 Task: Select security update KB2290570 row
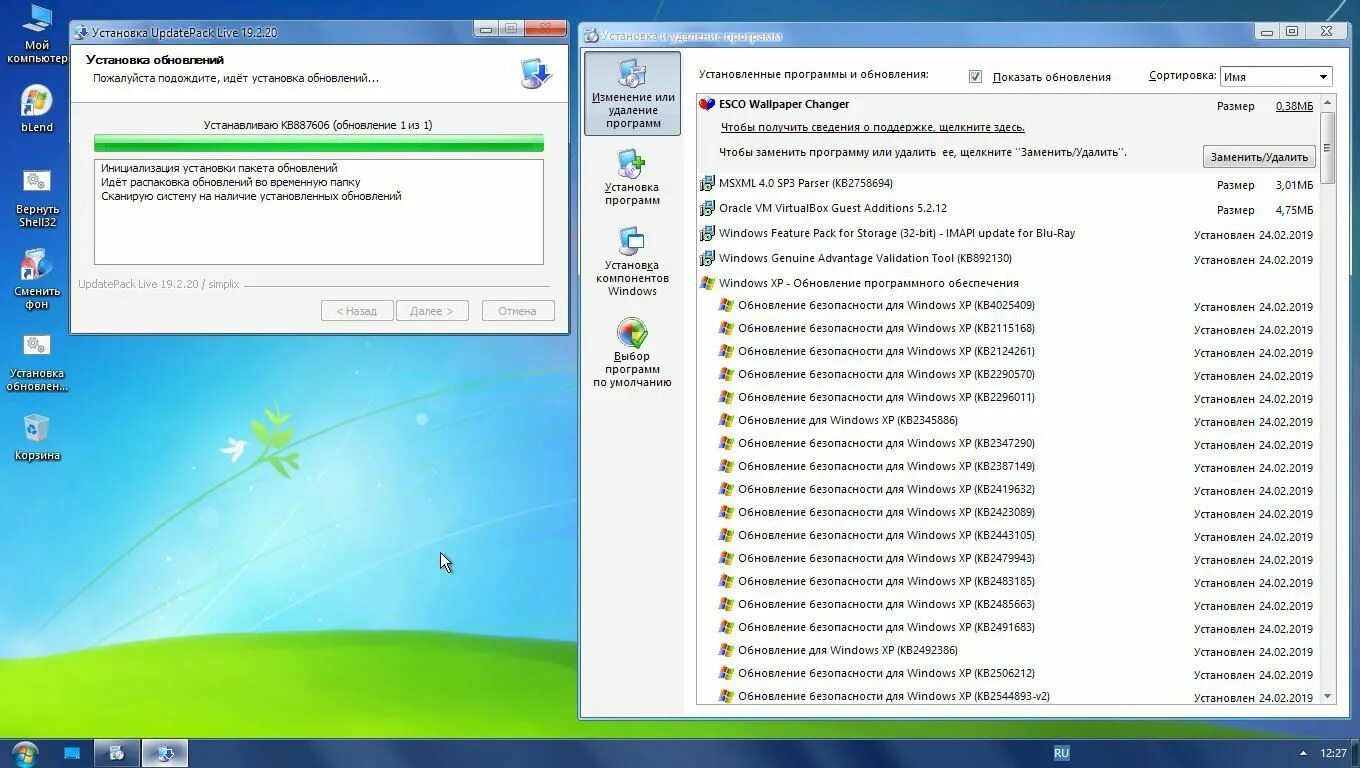click(1008, 374)
